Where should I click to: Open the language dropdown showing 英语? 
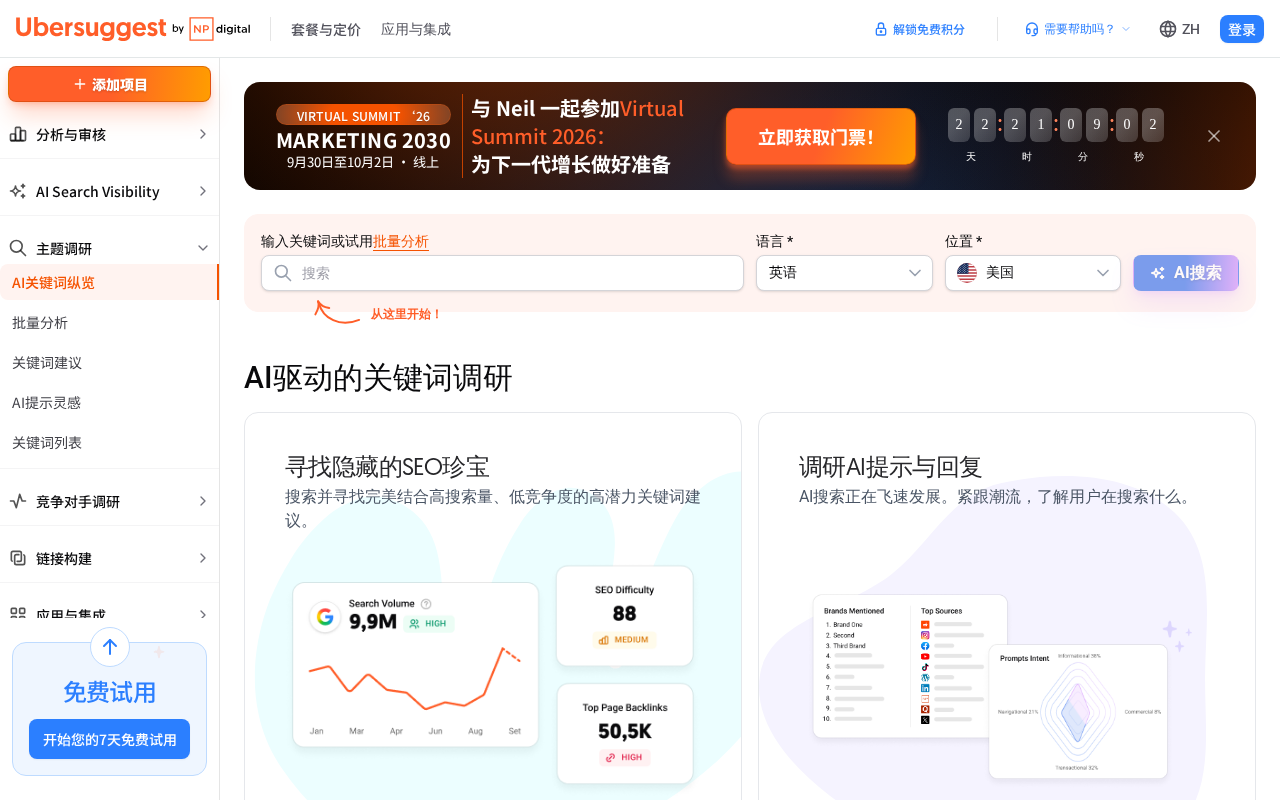pos(844,273)
